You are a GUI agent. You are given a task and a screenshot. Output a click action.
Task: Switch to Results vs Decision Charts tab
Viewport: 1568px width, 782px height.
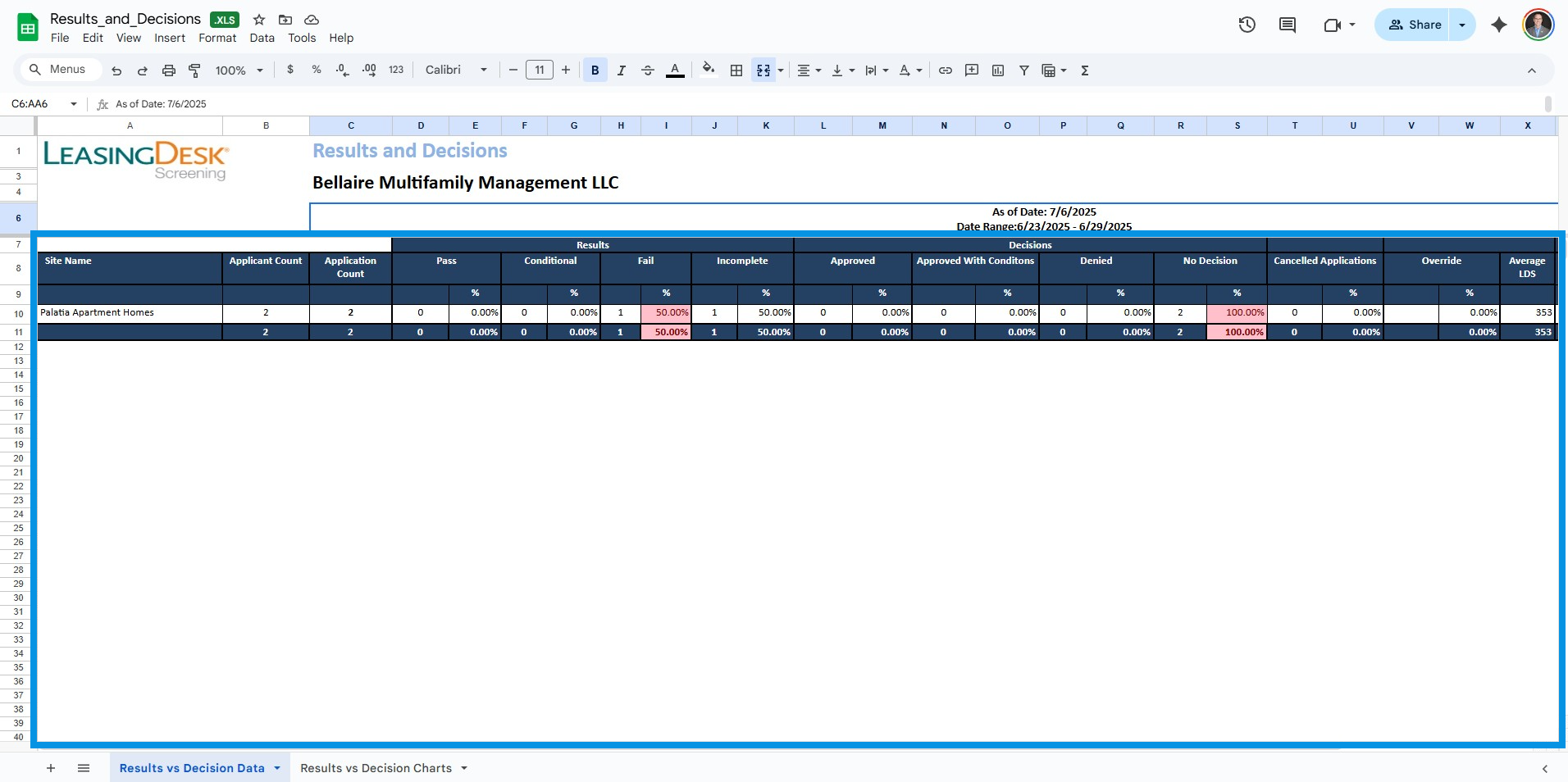(x=376, y=768)
